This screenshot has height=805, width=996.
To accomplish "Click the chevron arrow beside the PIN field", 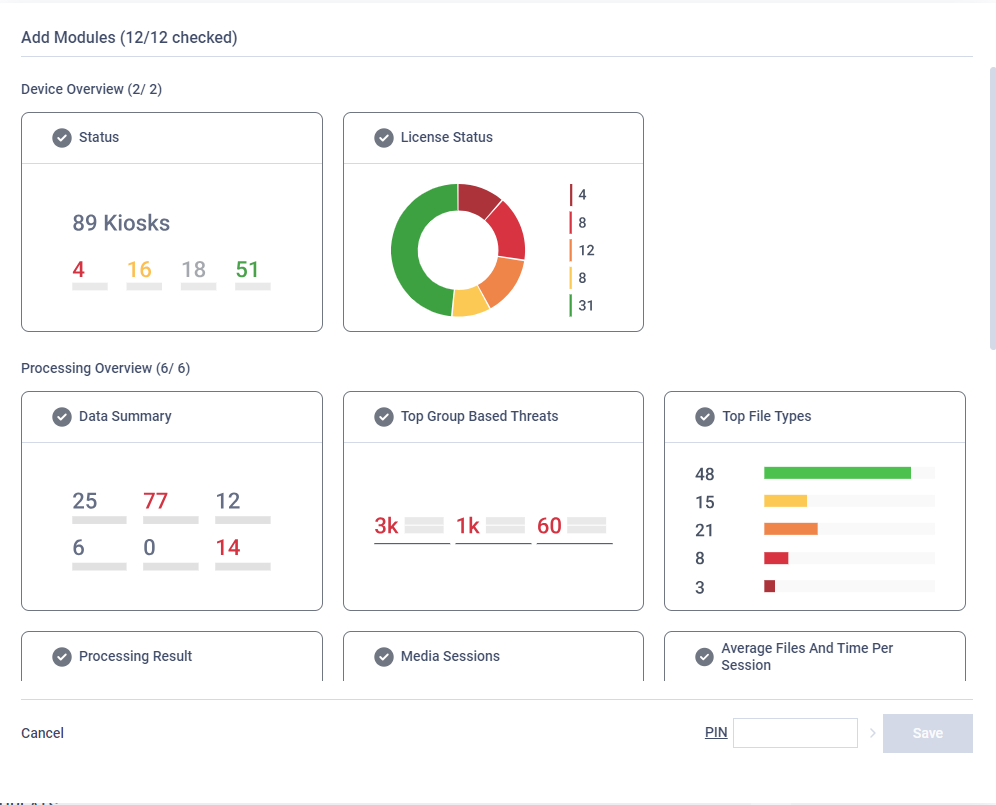I will click(873, 733).
